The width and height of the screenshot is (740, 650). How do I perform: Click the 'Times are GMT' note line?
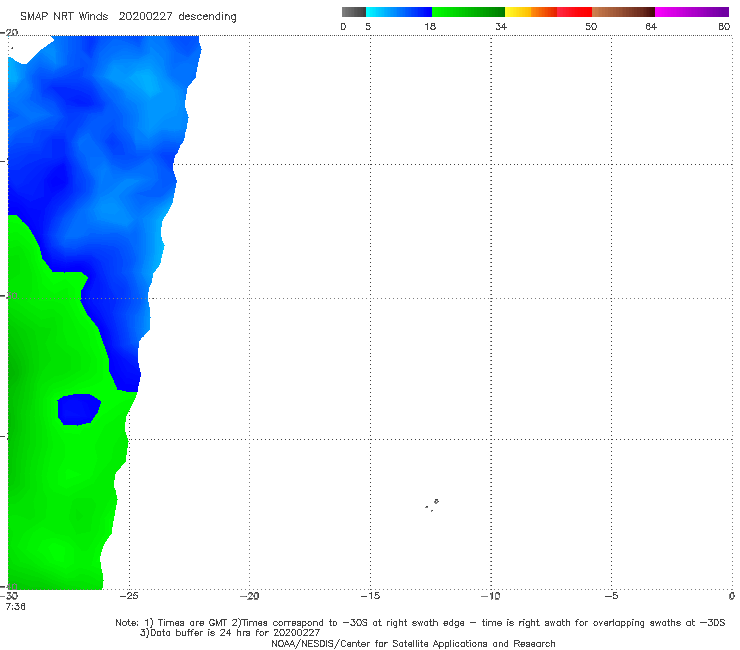(420, 623)
